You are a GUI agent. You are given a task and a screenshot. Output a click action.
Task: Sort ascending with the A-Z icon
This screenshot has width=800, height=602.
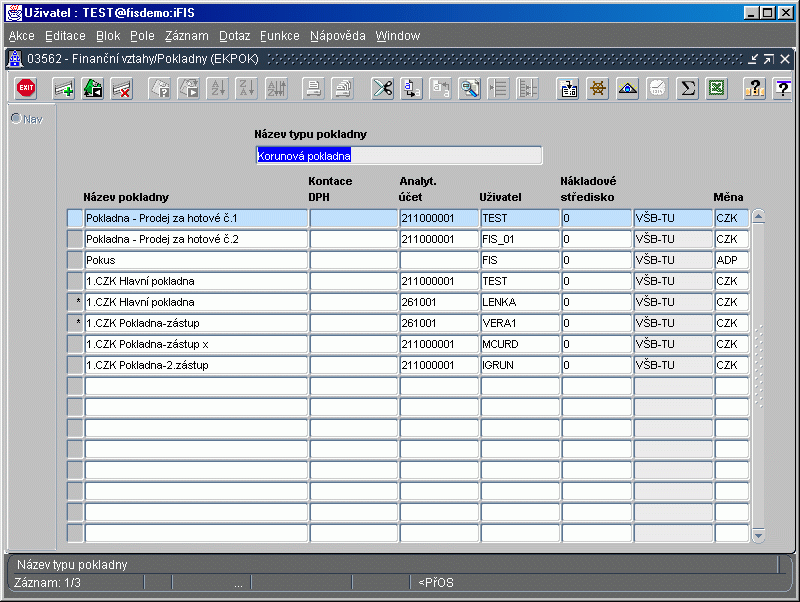tap(218, 89)
